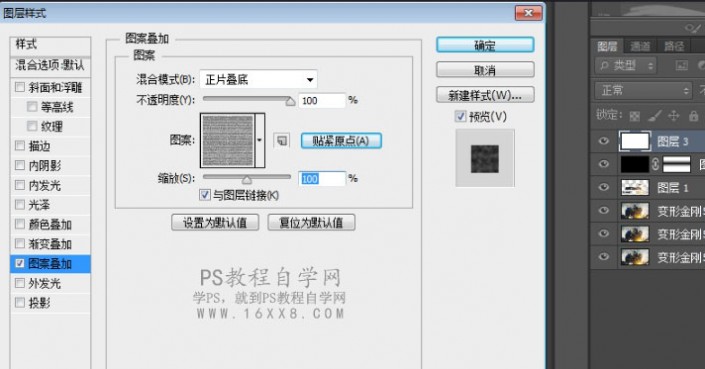Enable 渐变叠加 checkbox
This screenshot has height=369, width=705.
(20, 244)
